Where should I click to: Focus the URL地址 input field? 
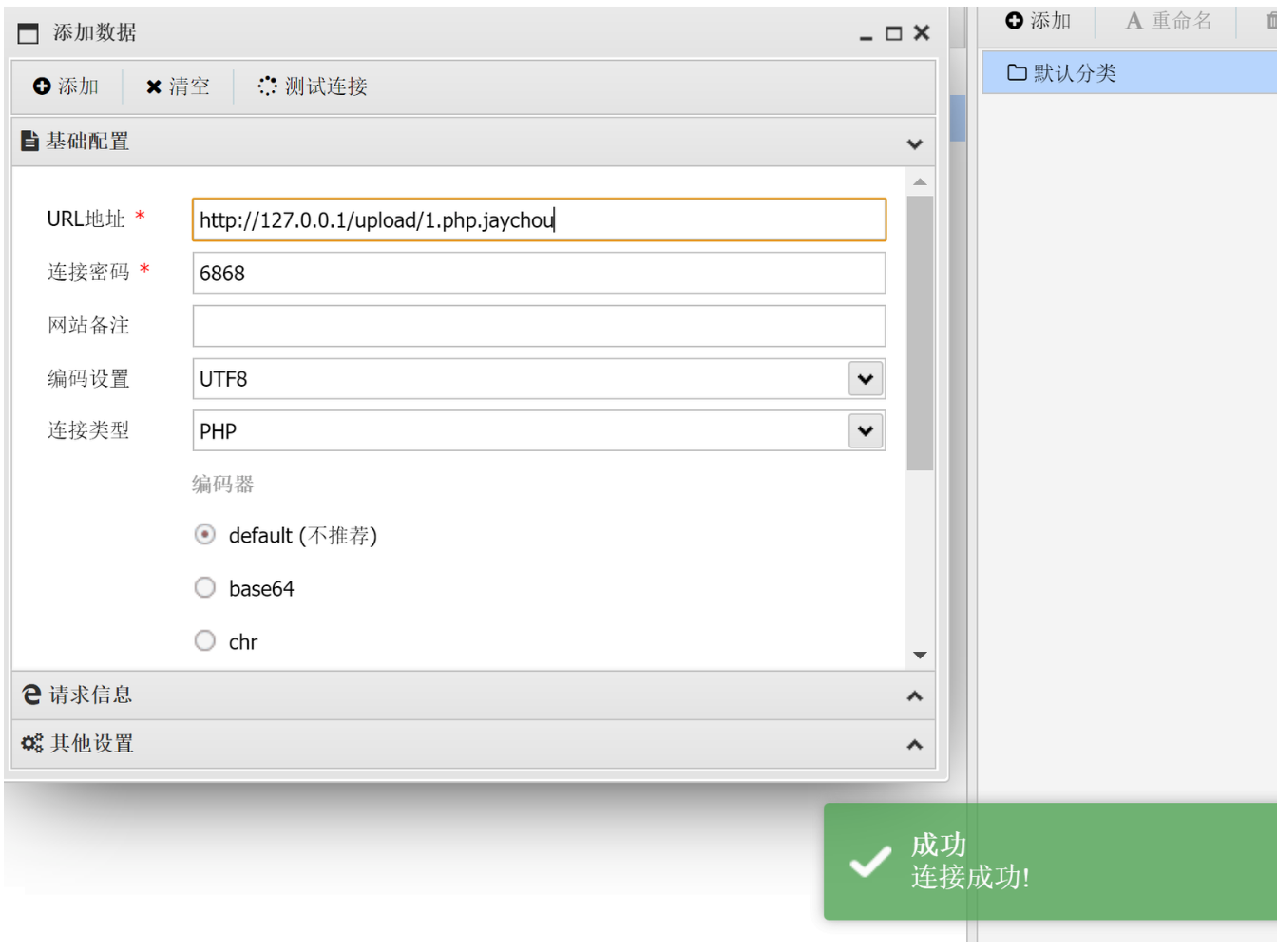pyautogui.click(x=539, y=219)
